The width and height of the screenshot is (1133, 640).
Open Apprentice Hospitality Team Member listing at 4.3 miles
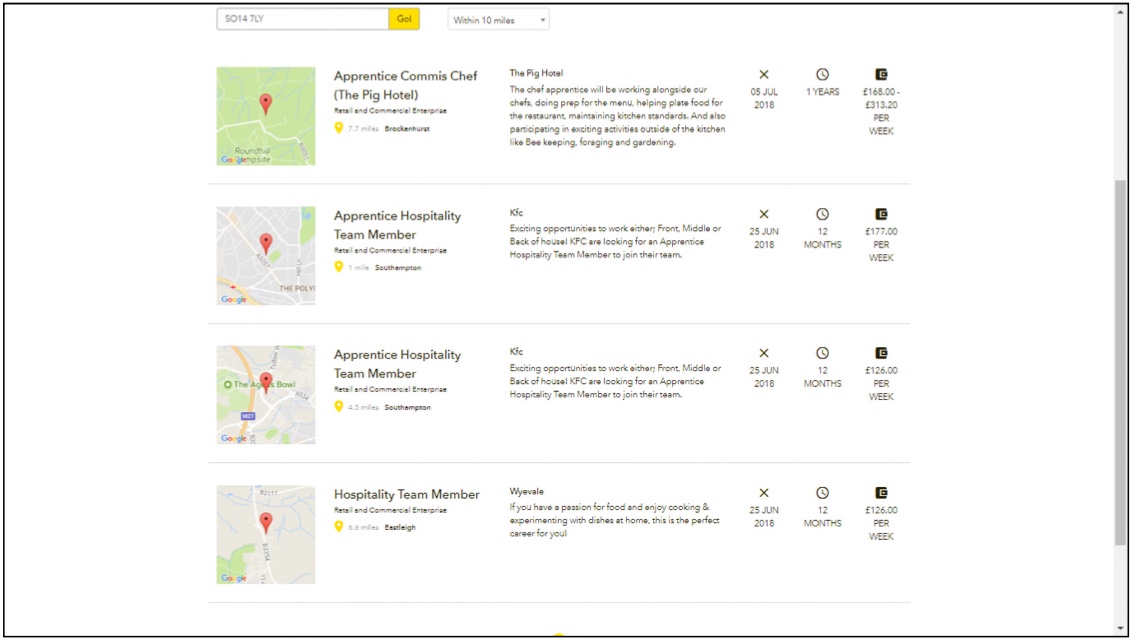click(397, 364)
